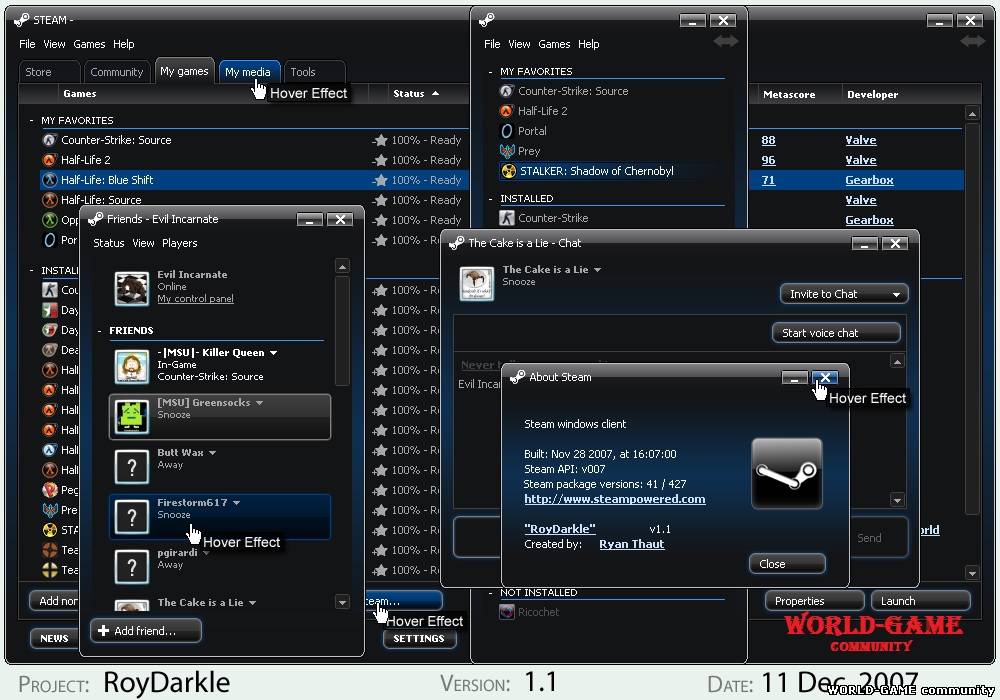Open the Games menu in main Steam window
Image resolution: width=1000 pixels, height=700 pixels.
(89, 44)
